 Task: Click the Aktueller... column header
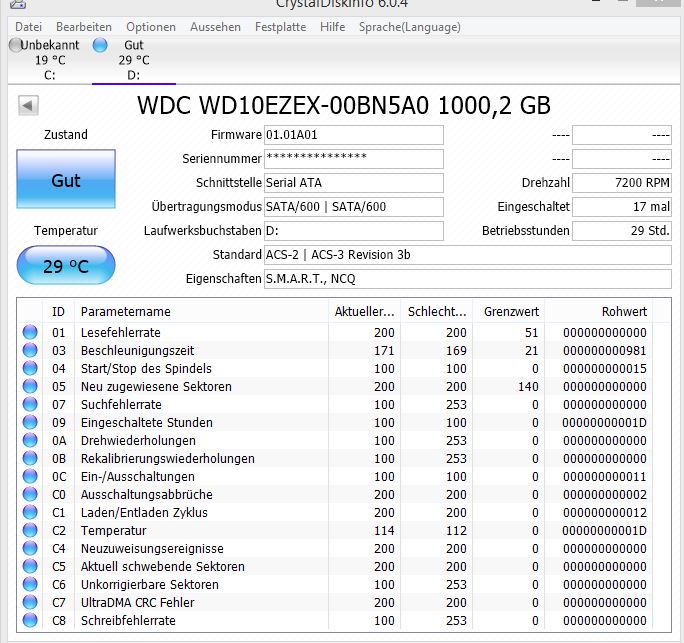(x=364, y=311)
